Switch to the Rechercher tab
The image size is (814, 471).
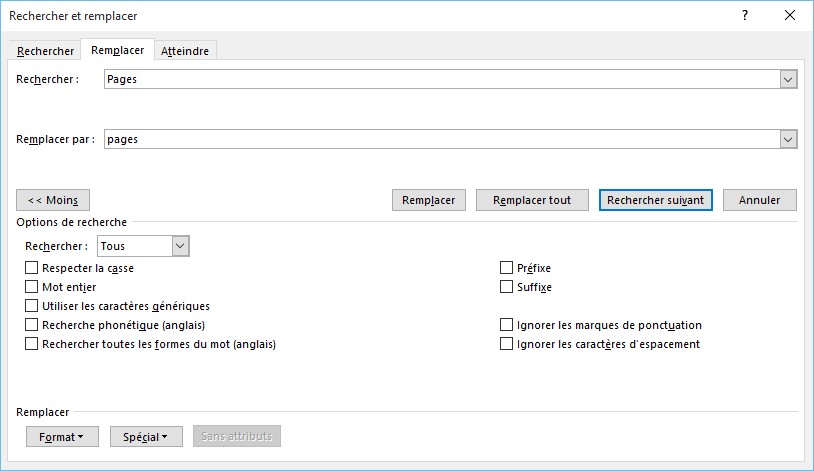coord(46,51)
